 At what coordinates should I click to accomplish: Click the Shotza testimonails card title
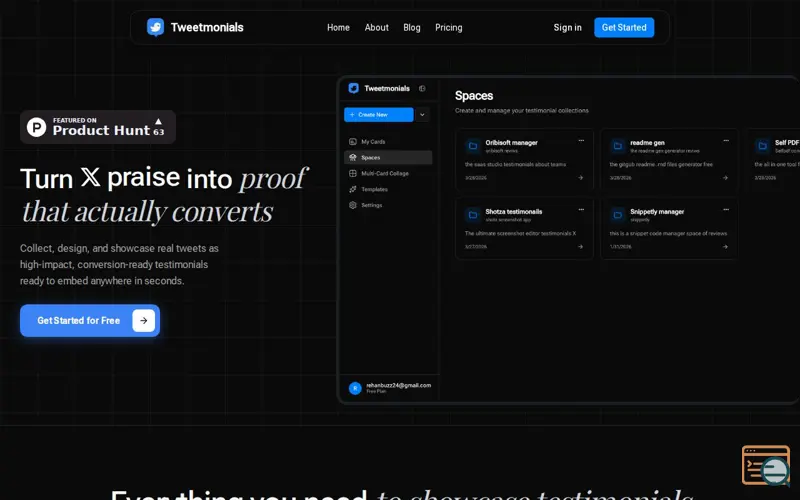(514, 212)
